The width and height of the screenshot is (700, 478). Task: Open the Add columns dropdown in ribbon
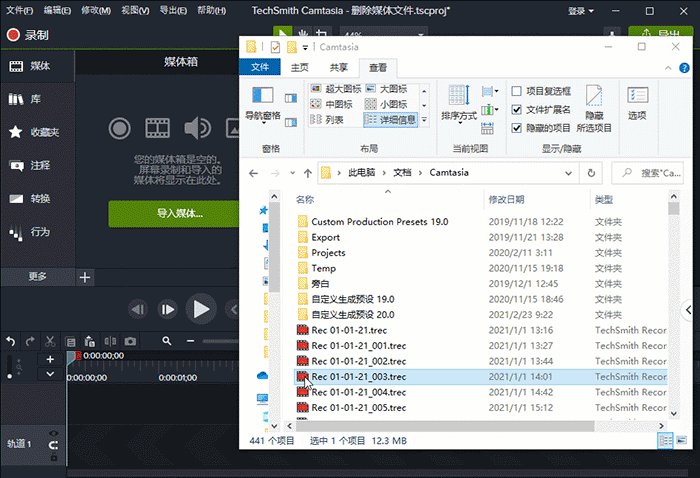point(490,109)
